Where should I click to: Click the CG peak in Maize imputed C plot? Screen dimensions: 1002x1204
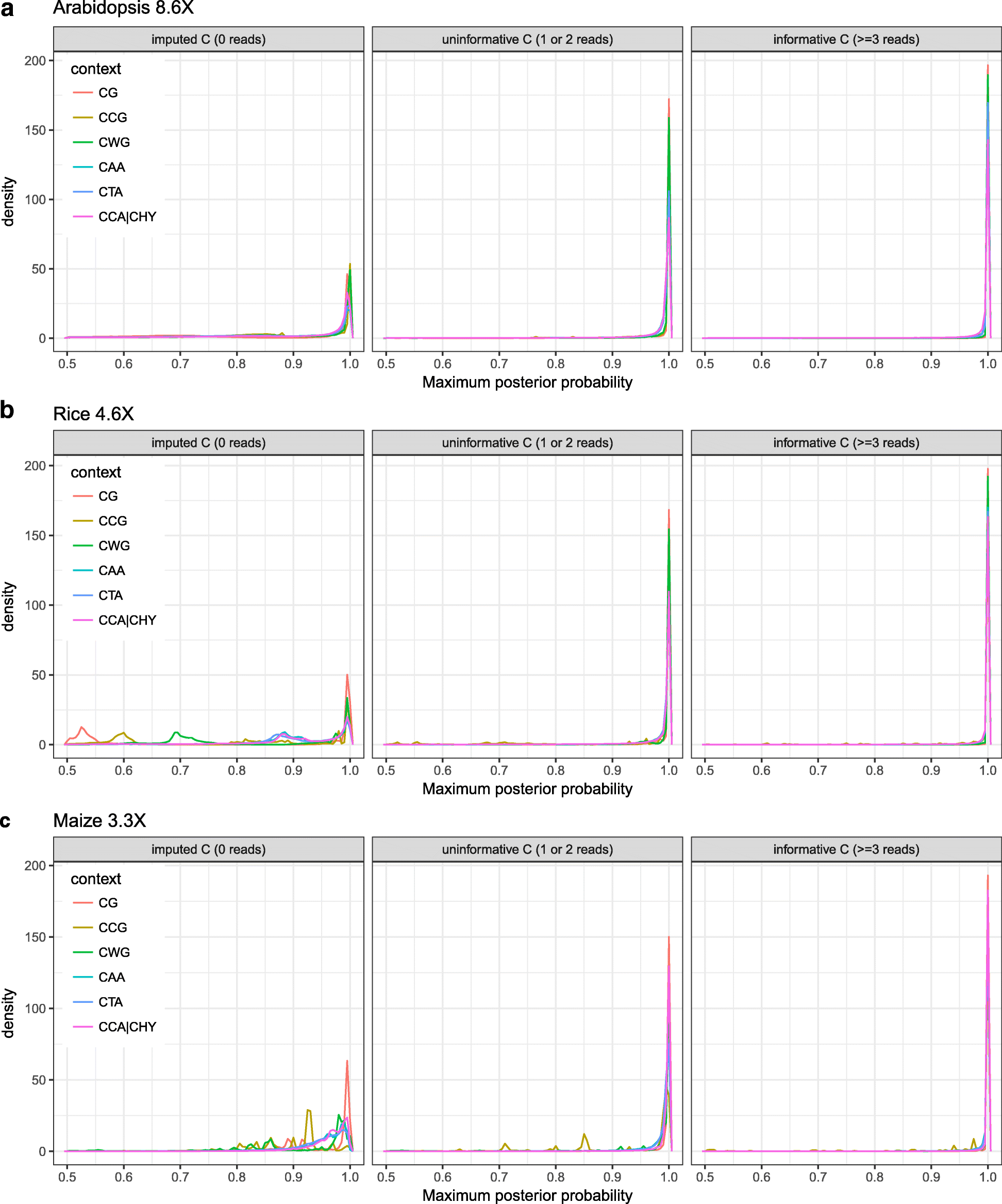pos(347,1062)
